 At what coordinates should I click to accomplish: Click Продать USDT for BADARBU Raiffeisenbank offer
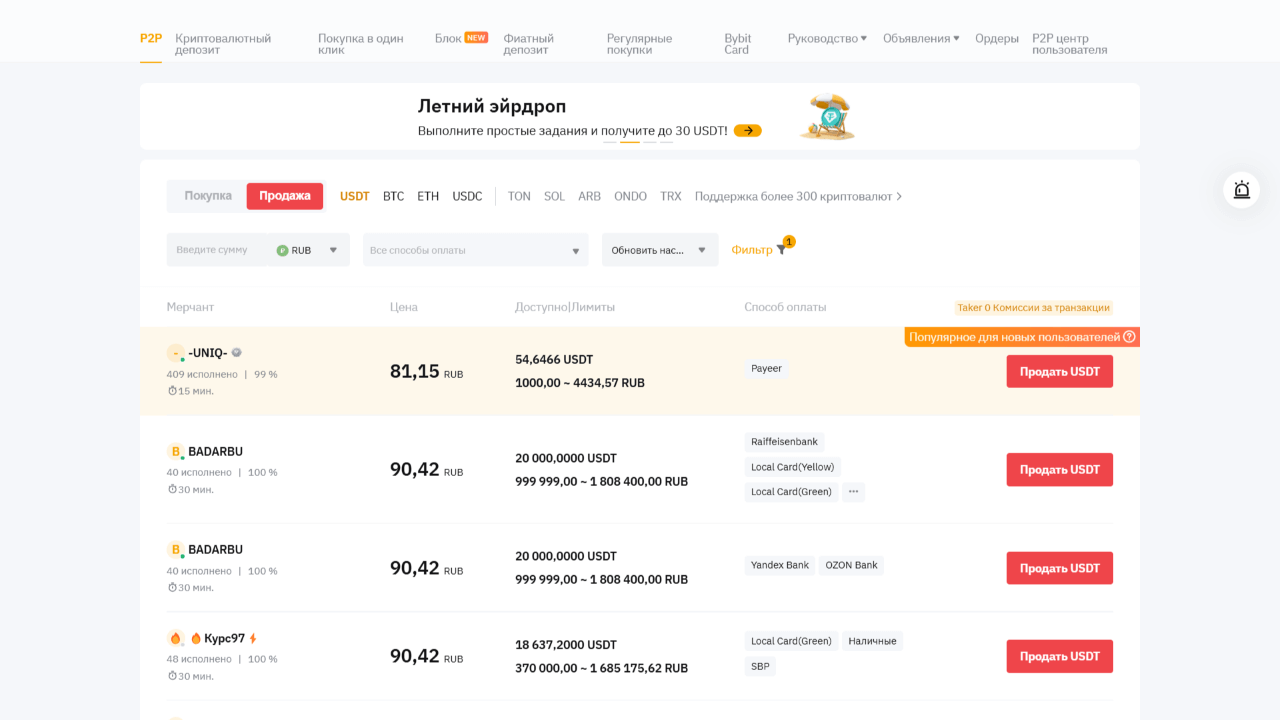pyautogui.click(x=1059, y=470)
